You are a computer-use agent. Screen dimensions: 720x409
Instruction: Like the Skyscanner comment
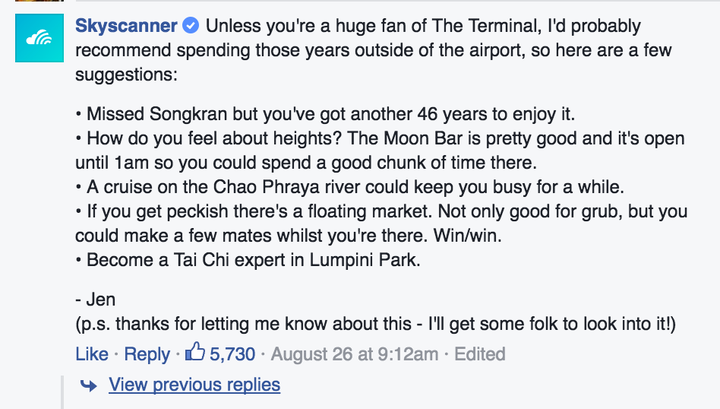click(x=91, y=354)
